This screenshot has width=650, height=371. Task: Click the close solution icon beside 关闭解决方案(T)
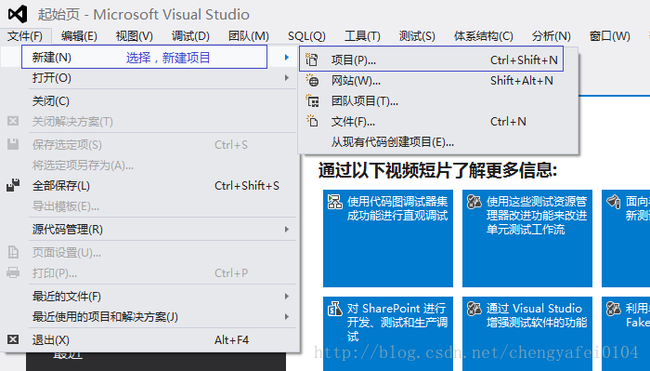point(13,121)
